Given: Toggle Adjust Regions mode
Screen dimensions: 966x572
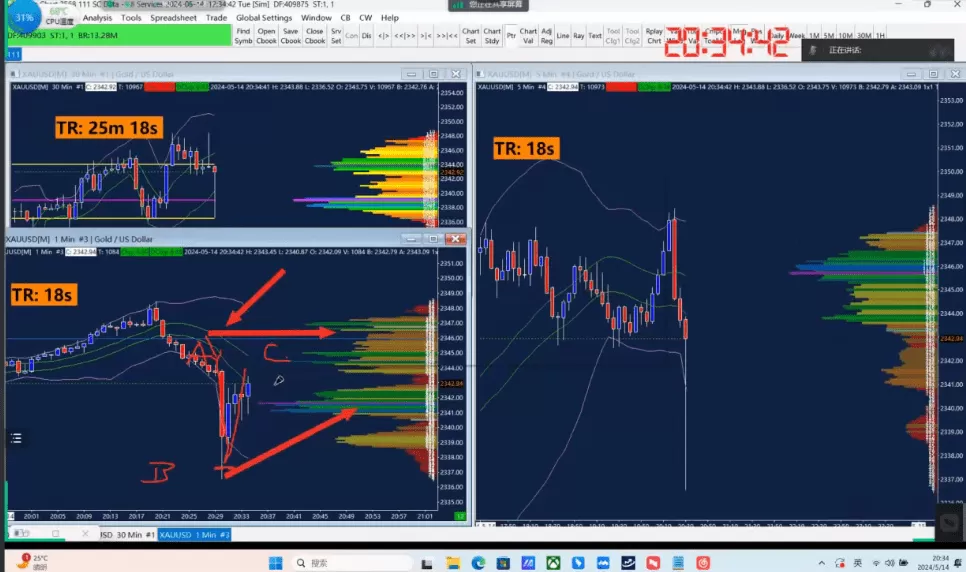Looking at the screenshot, I should point(546,36).
